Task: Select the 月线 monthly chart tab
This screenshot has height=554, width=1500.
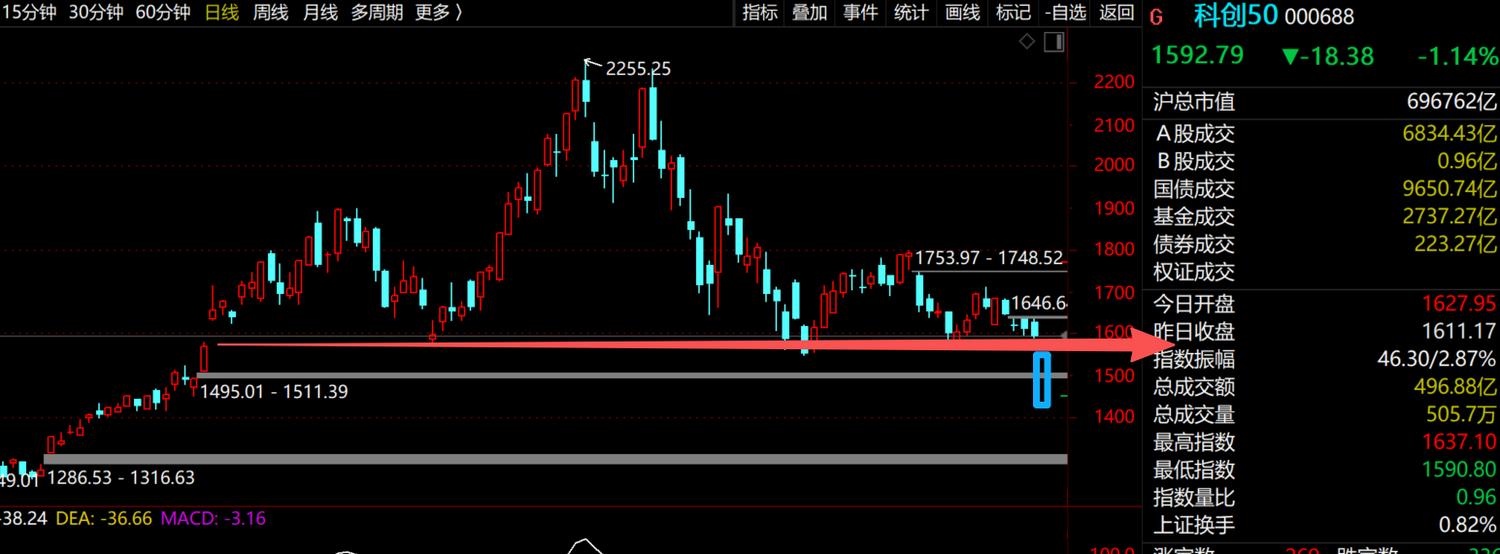Action: pos(320,12)
